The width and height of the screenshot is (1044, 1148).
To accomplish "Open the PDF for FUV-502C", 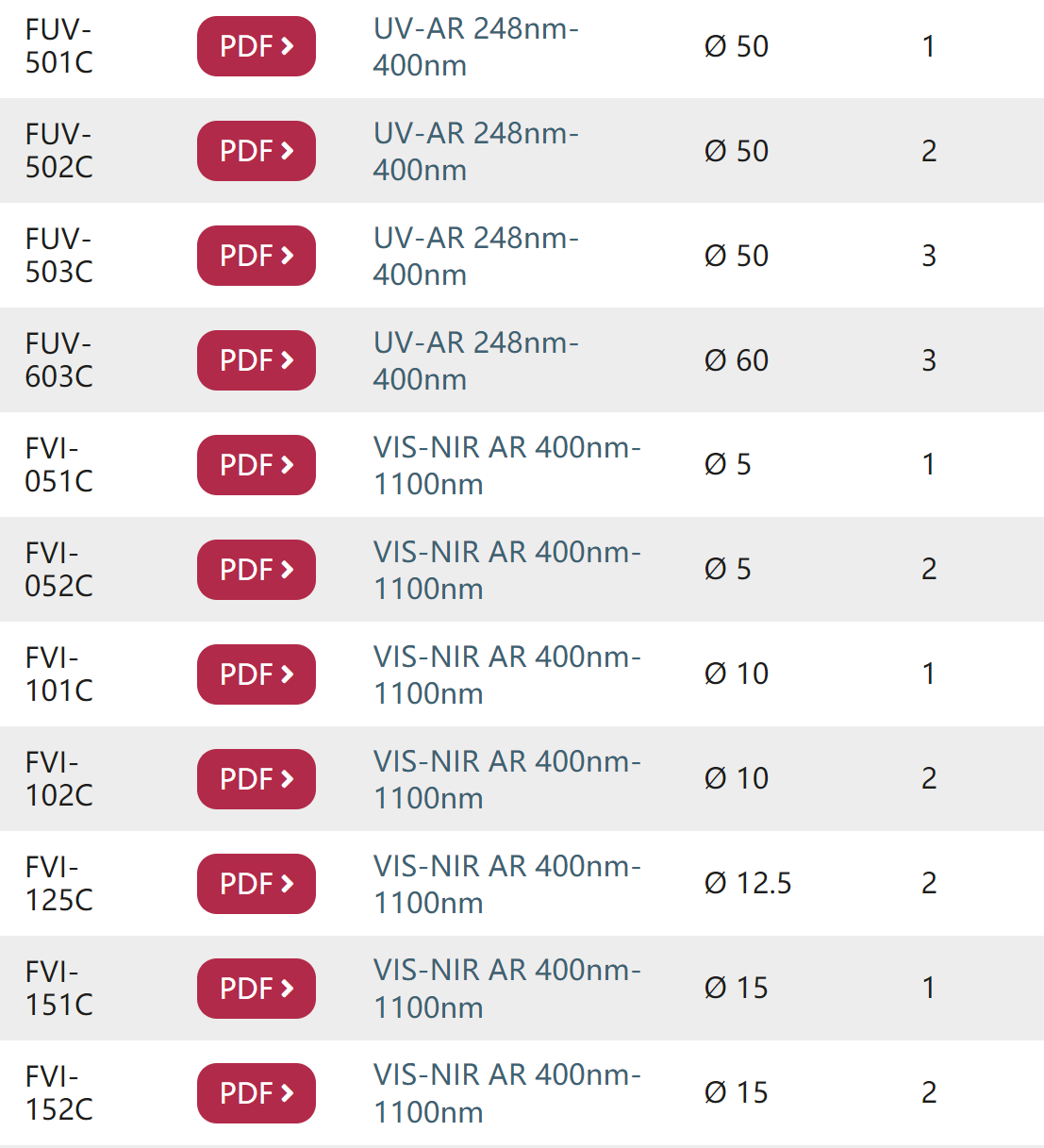I will tap(257, 151).
